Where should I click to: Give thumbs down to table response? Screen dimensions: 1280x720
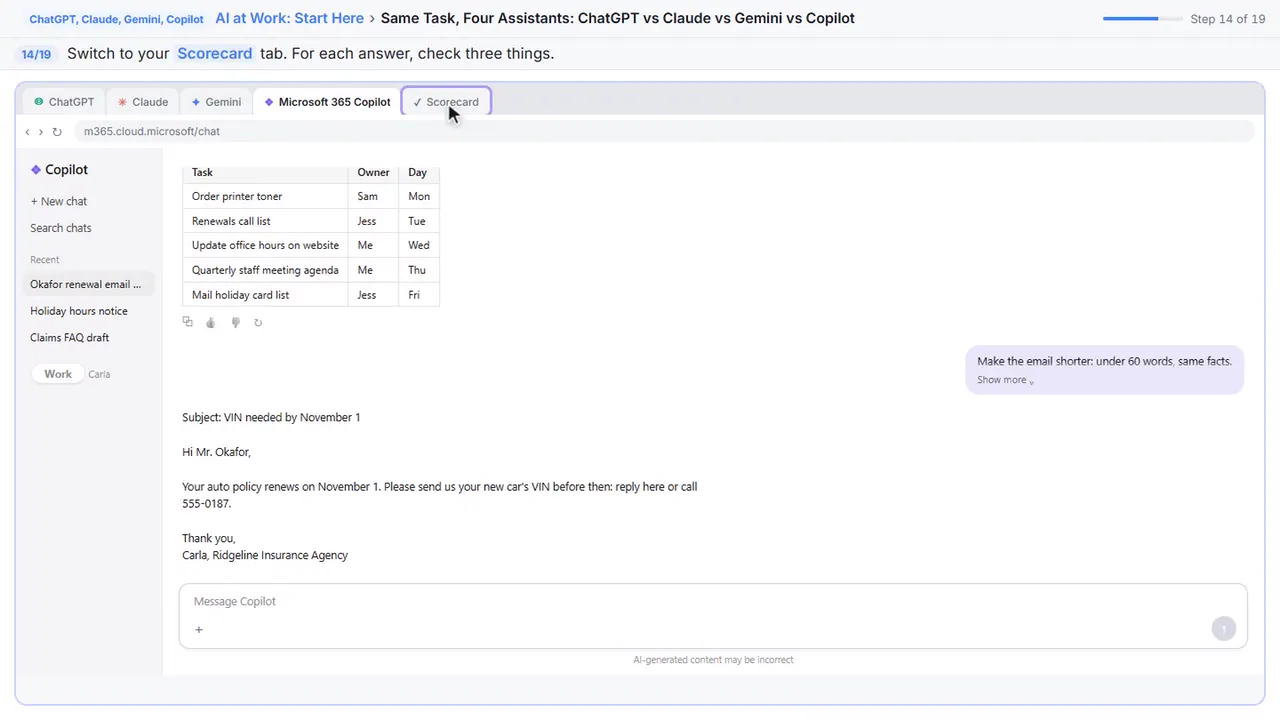[x=235, y=322]
